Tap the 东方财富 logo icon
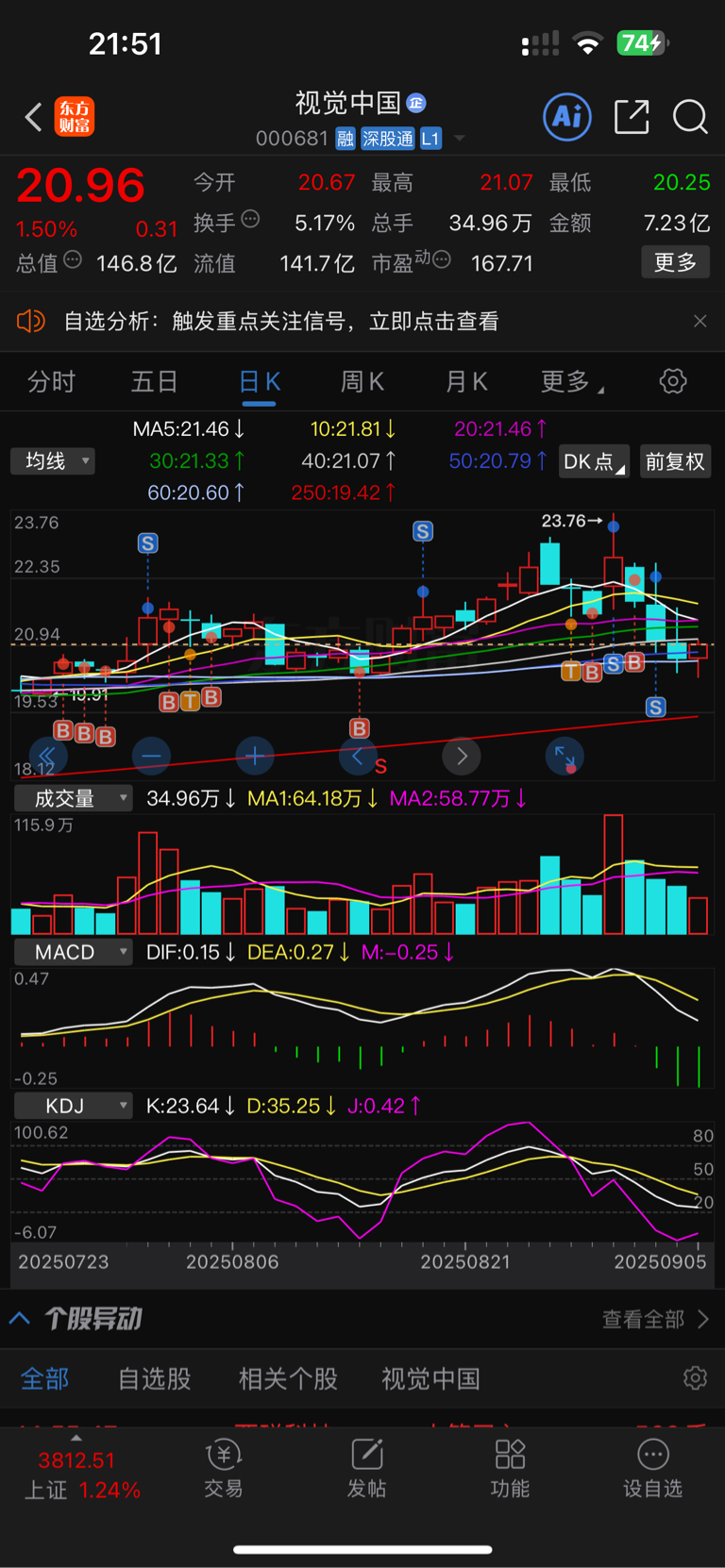Viewport: 725px width, 1568px height. (x=75, y=117)
